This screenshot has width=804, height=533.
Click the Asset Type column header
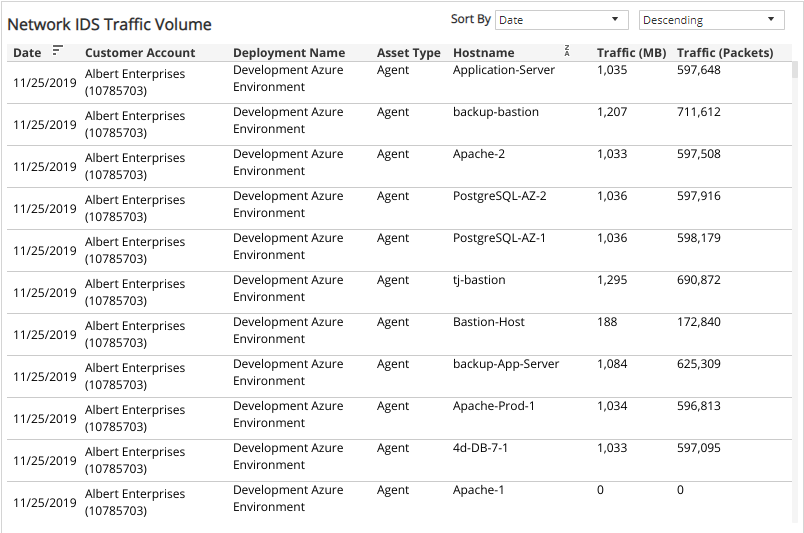pos(409,53)
